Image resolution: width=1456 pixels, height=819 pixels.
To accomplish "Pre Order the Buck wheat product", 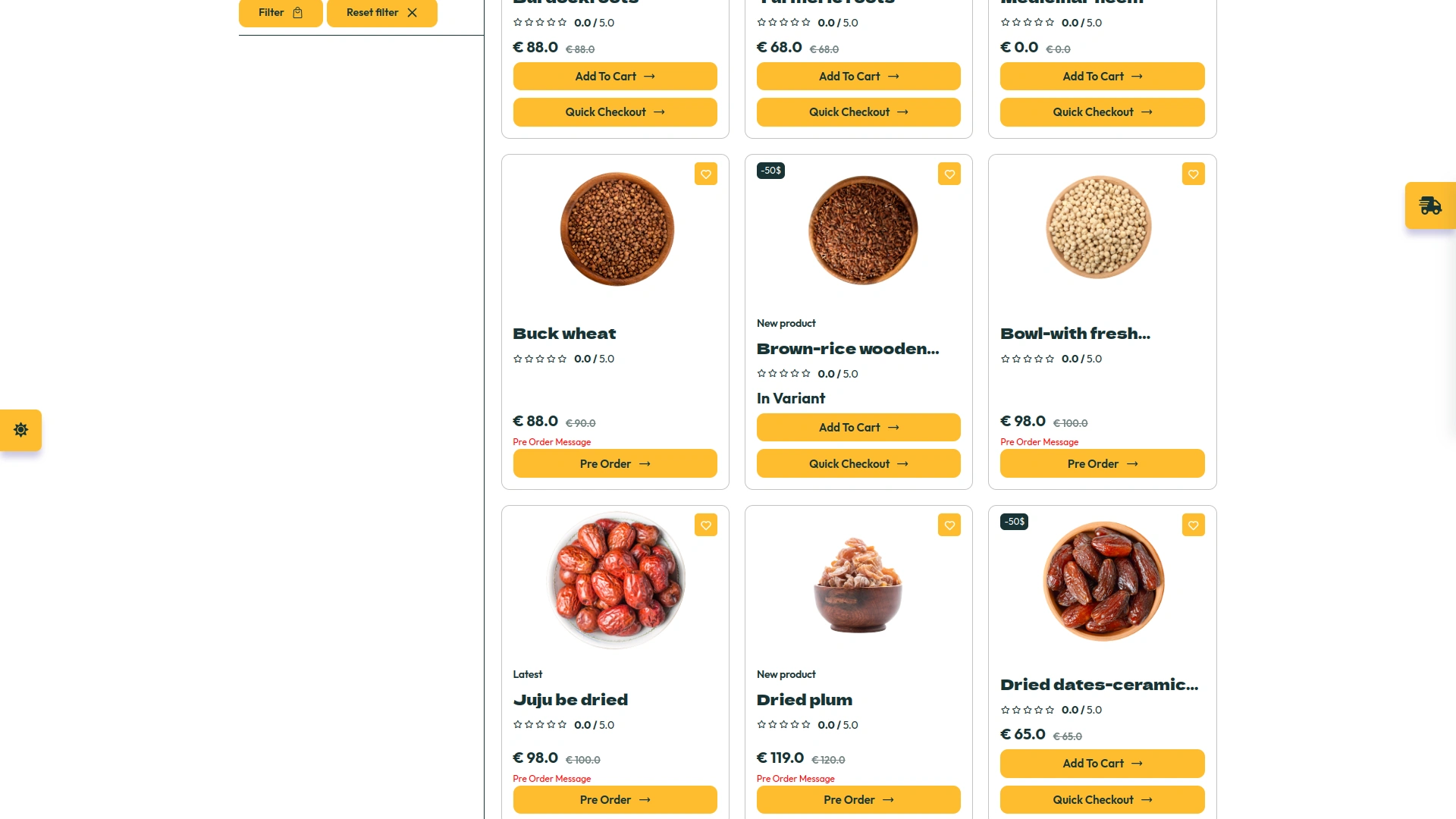I will pyautogui.click(x=614, y=463).
